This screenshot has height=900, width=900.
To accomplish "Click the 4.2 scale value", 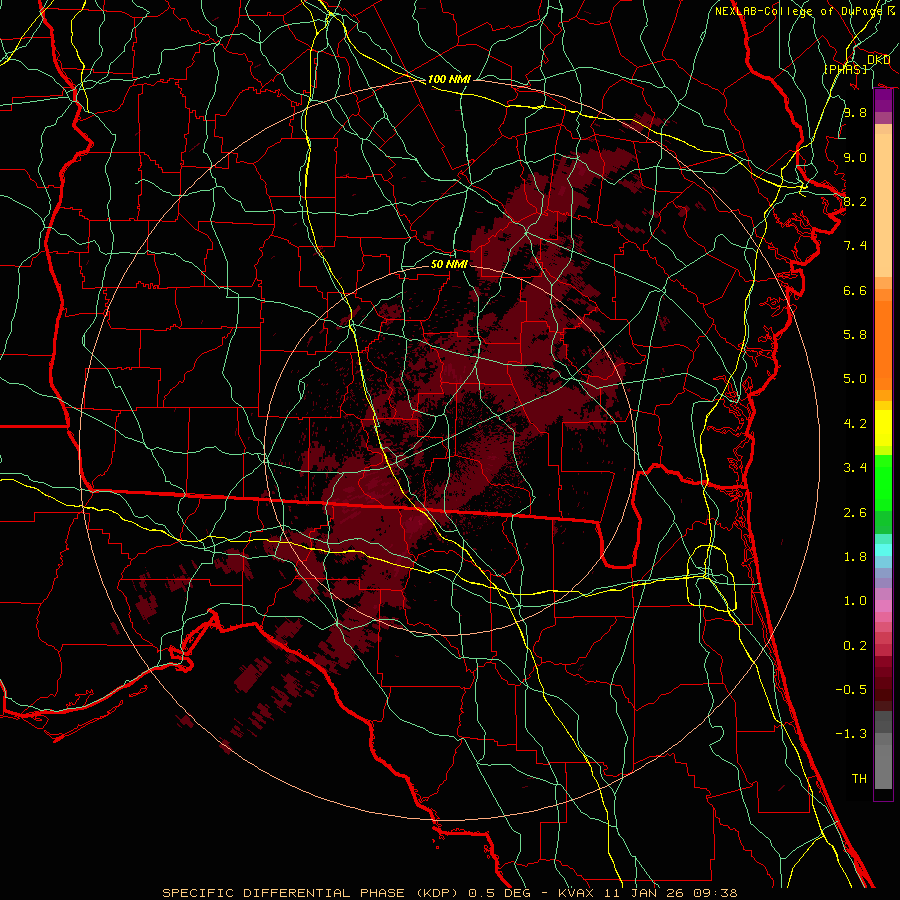I will 855,424.
